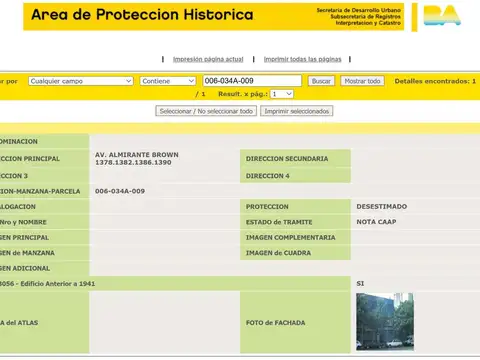Viewport: 480px width, 360px height.
Task: Click the Mostrar todo button
Action: pos(362,81)
